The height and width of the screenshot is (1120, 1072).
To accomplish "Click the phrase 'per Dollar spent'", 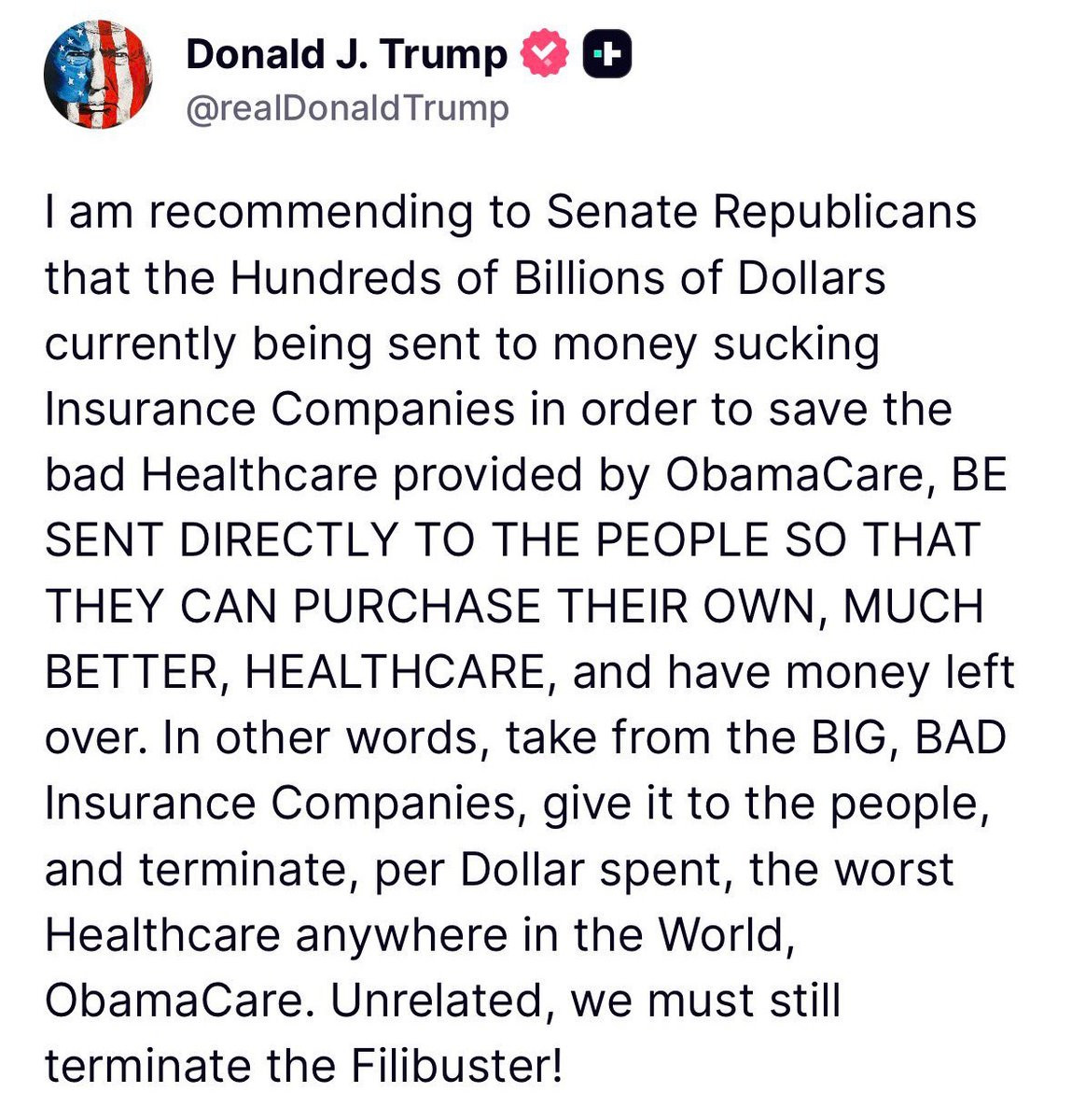I will 544,871.
